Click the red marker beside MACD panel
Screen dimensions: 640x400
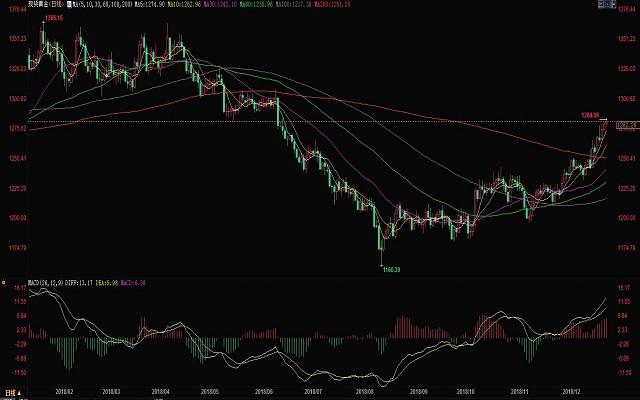3,283
